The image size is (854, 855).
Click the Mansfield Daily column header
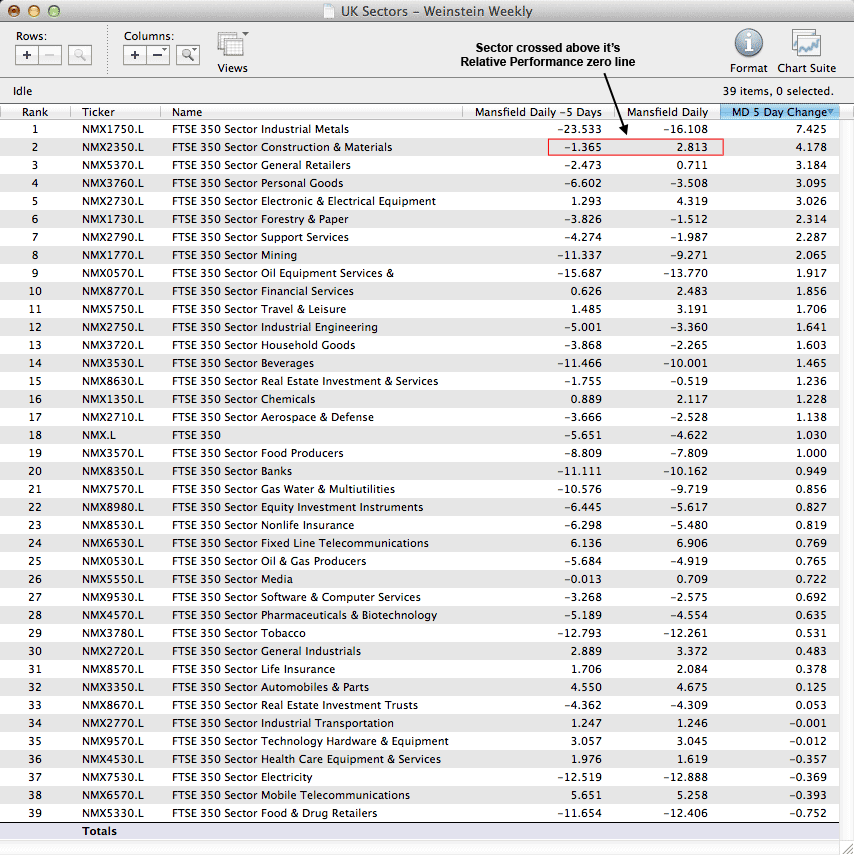[x=667, y=112]
